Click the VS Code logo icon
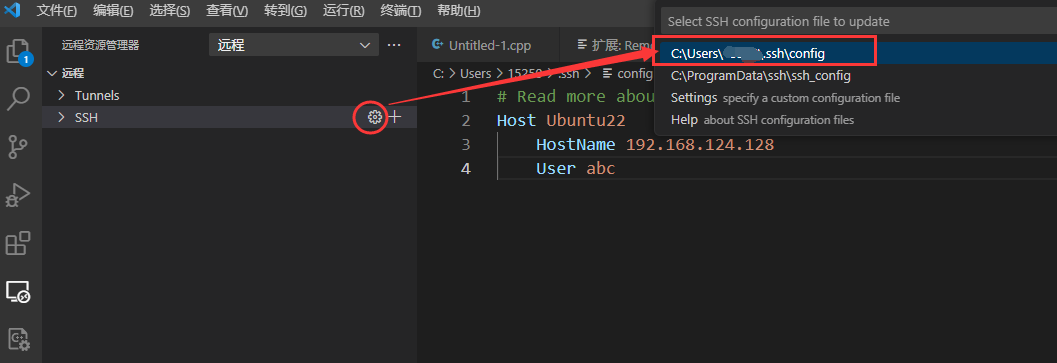Viewport: 1057px width, 363px height. [13, 11]
